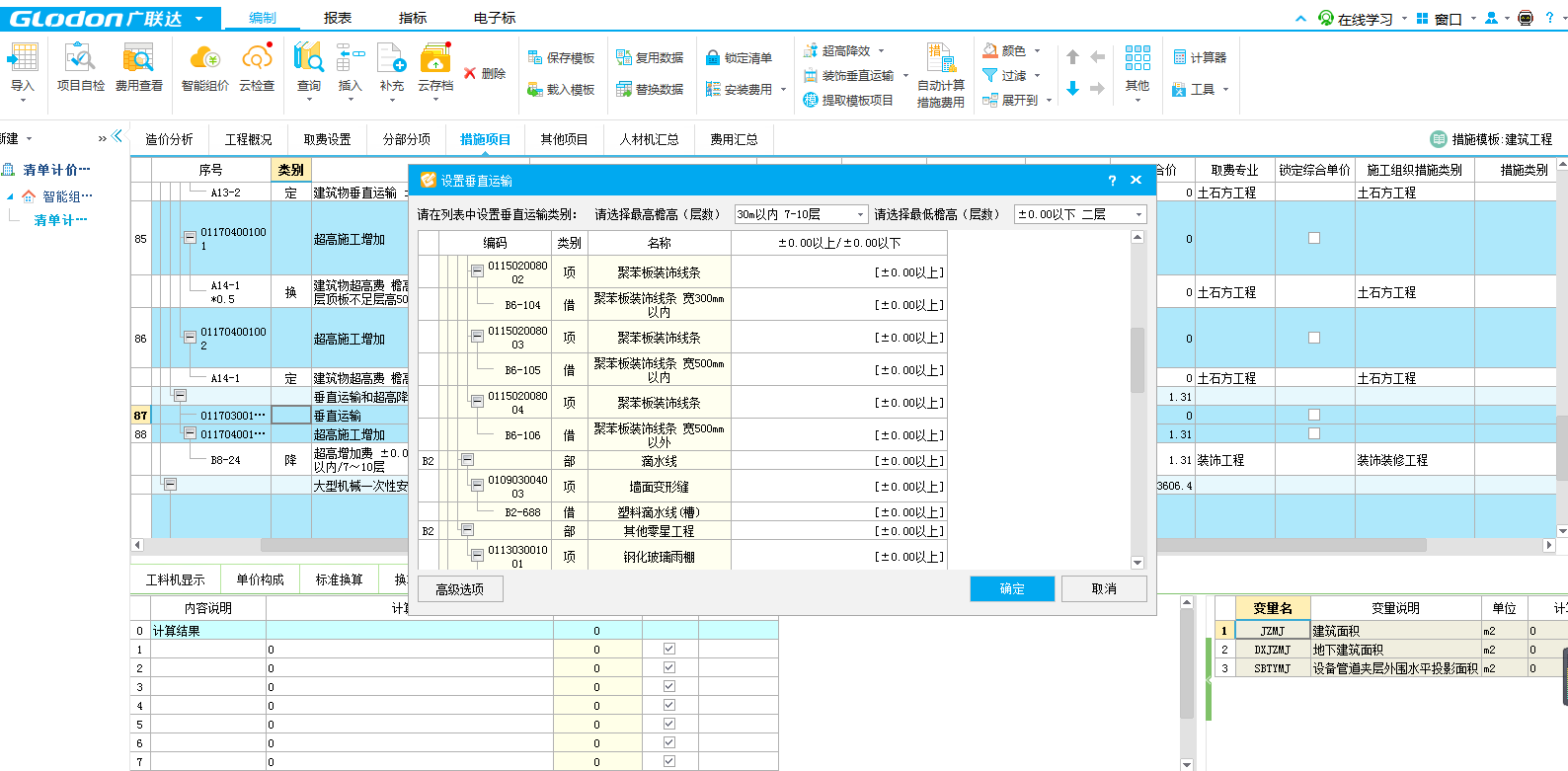Toggle 锁定综合单价 checkbox in row 86
Image resolution: width=1568 pixels, height=771 pixels.
[1314, 338]
